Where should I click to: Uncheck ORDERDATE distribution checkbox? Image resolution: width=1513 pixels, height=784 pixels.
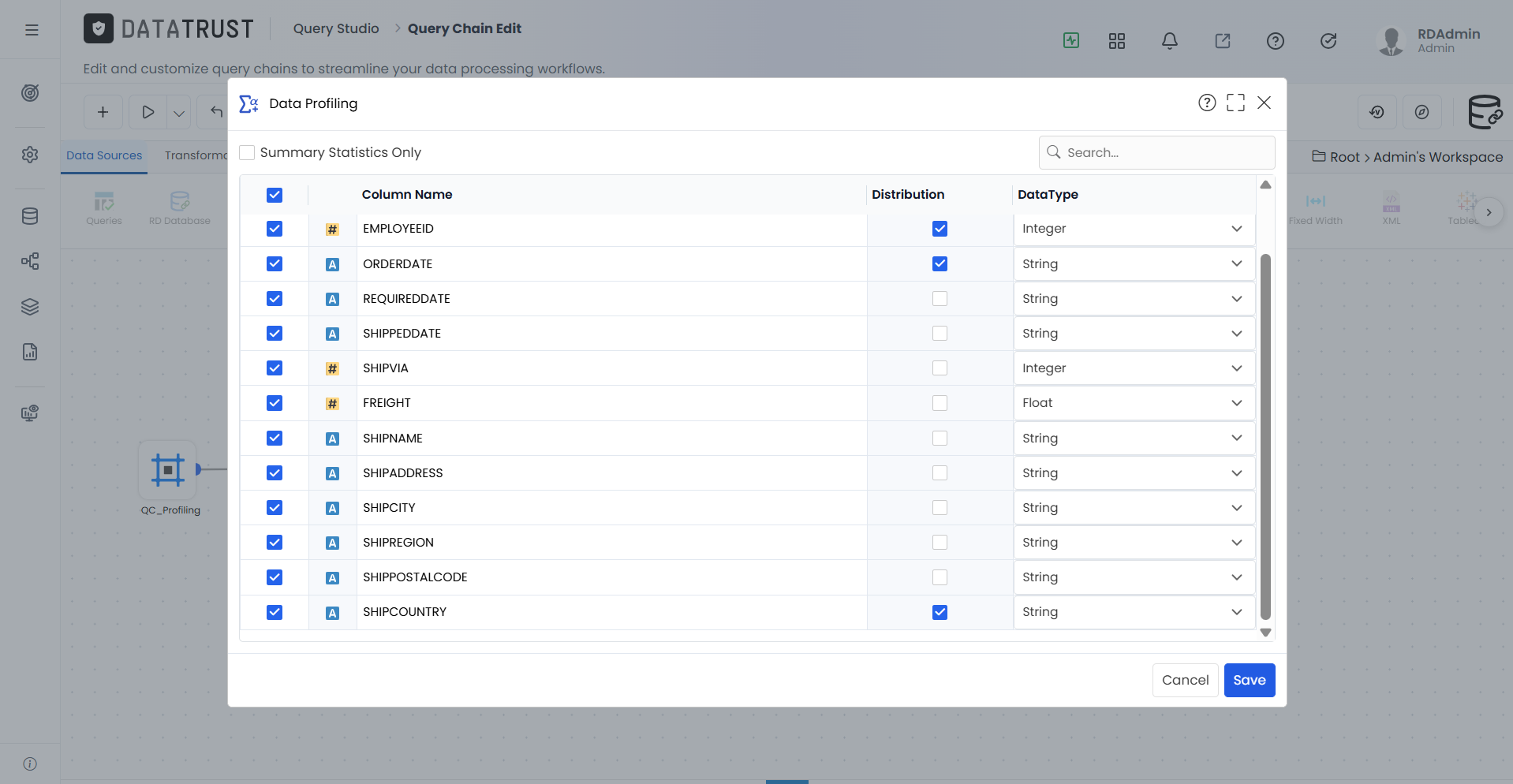[940, 263]
